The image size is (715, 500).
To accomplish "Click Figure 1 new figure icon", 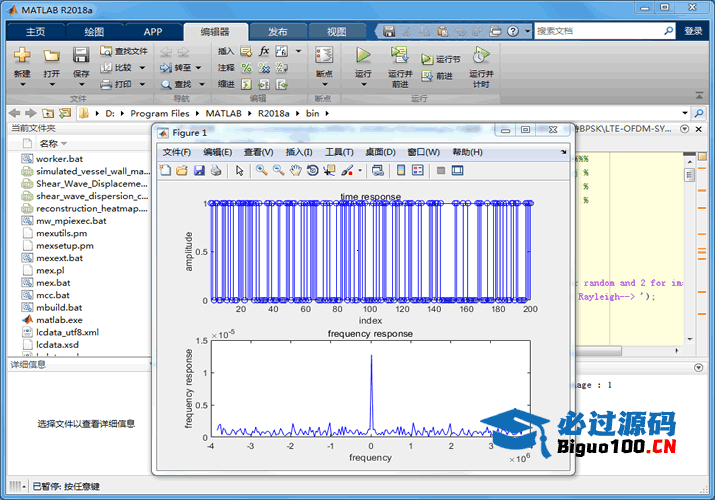I will point(165,170).
